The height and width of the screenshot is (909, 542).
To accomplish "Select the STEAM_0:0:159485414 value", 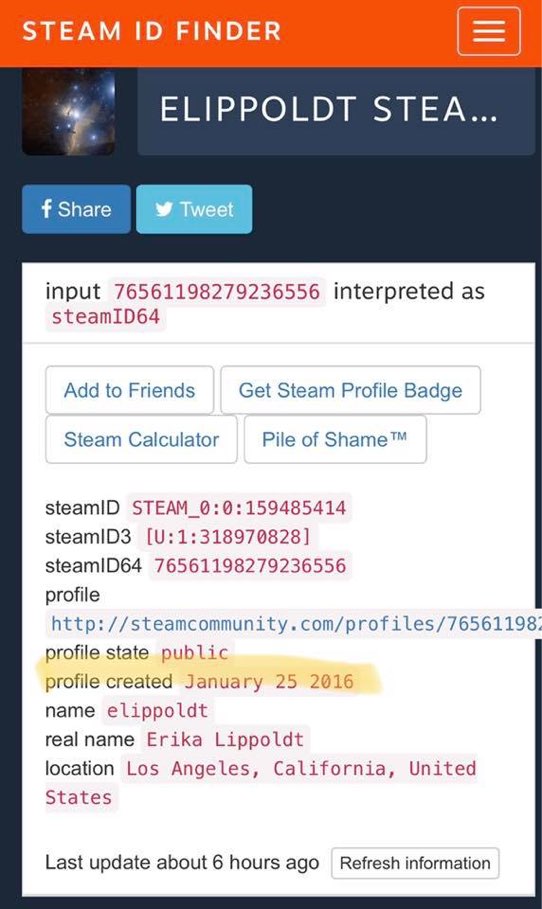I will pyautogui.click(x=239, y=508).
